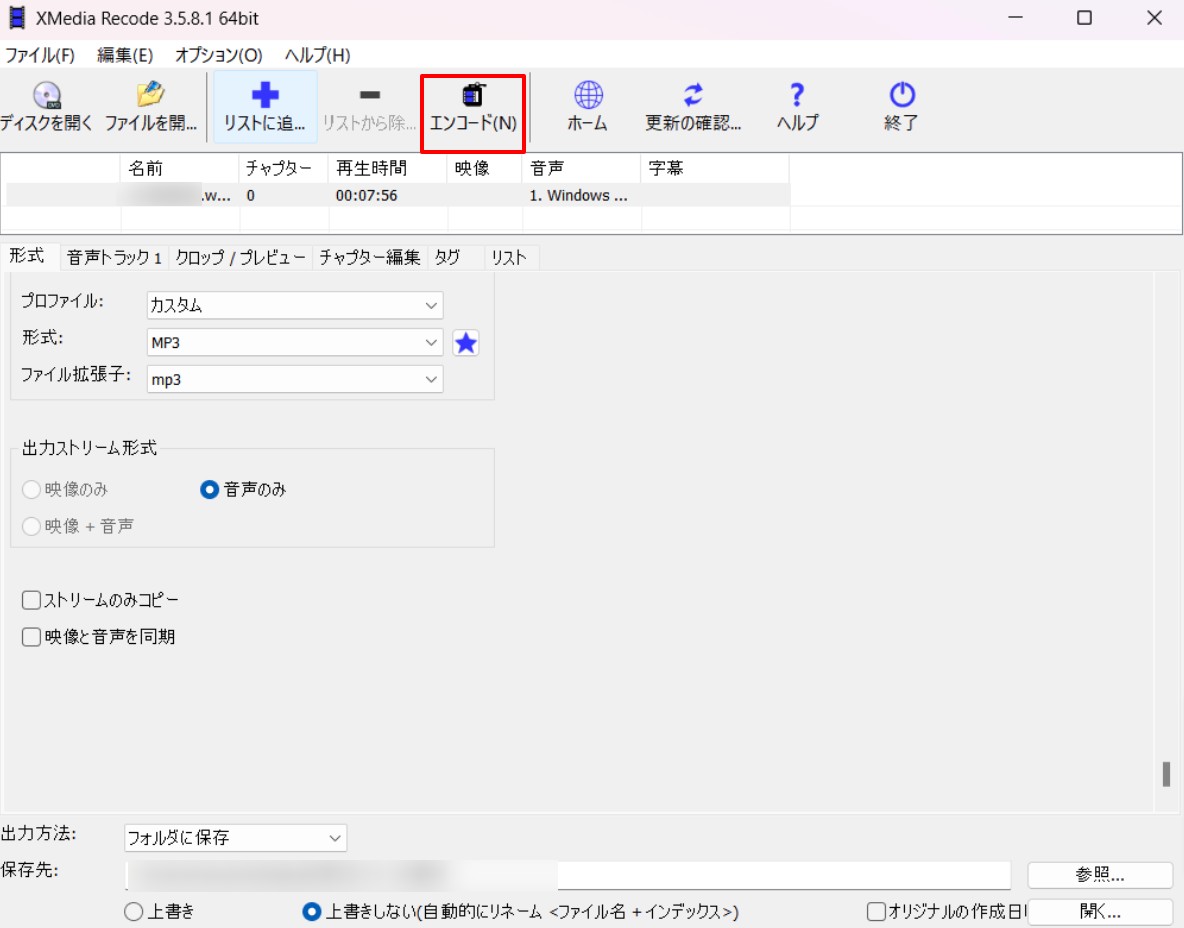1184x928 pixels.
Task: Open ファイル(F) menu
Action: [40, 55]
